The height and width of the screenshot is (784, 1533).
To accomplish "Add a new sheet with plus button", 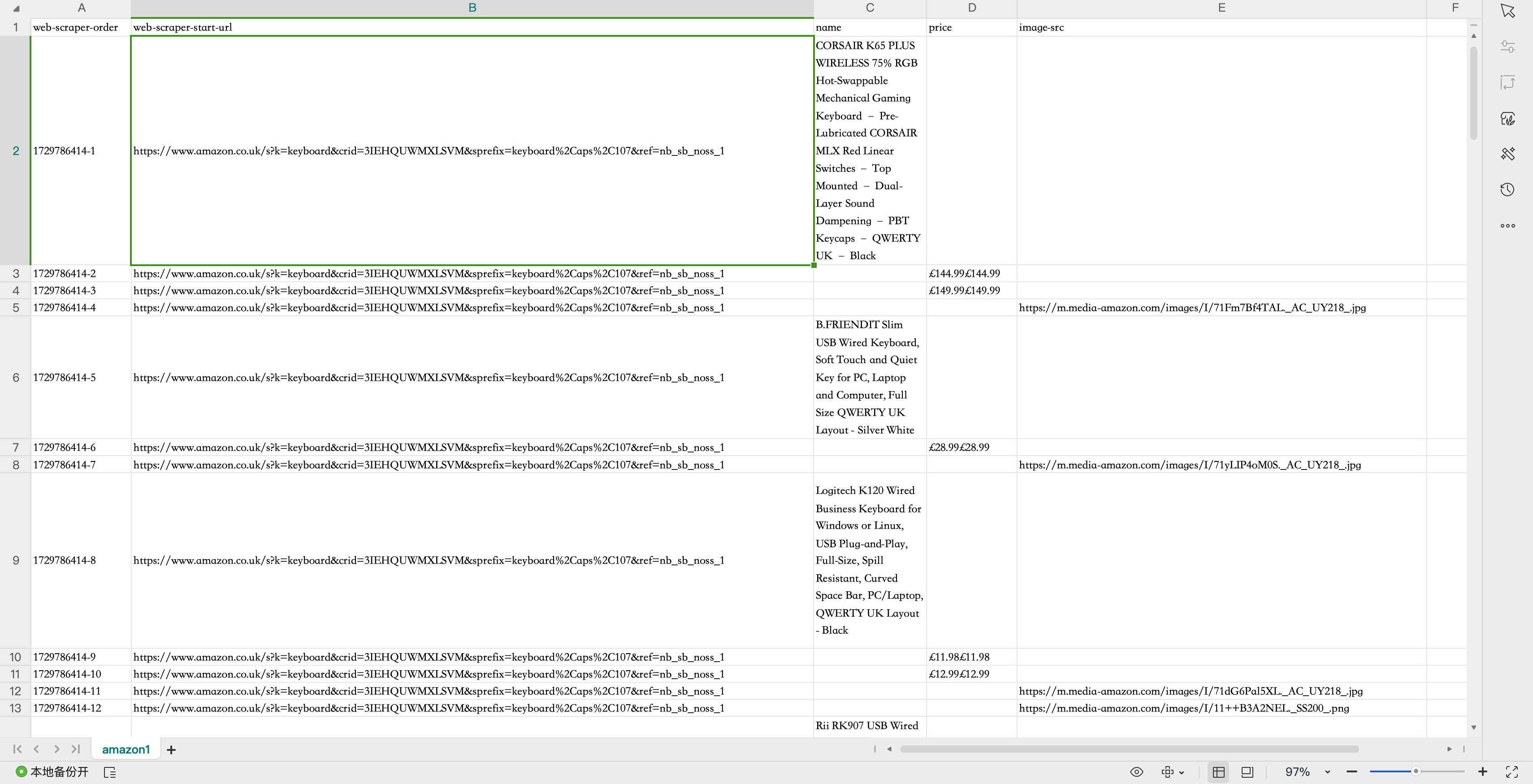I will (x=171, y=750).
